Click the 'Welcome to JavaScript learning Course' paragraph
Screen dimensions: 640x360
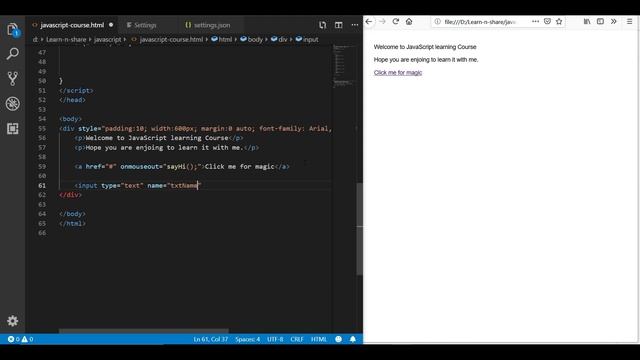[425, 47]
